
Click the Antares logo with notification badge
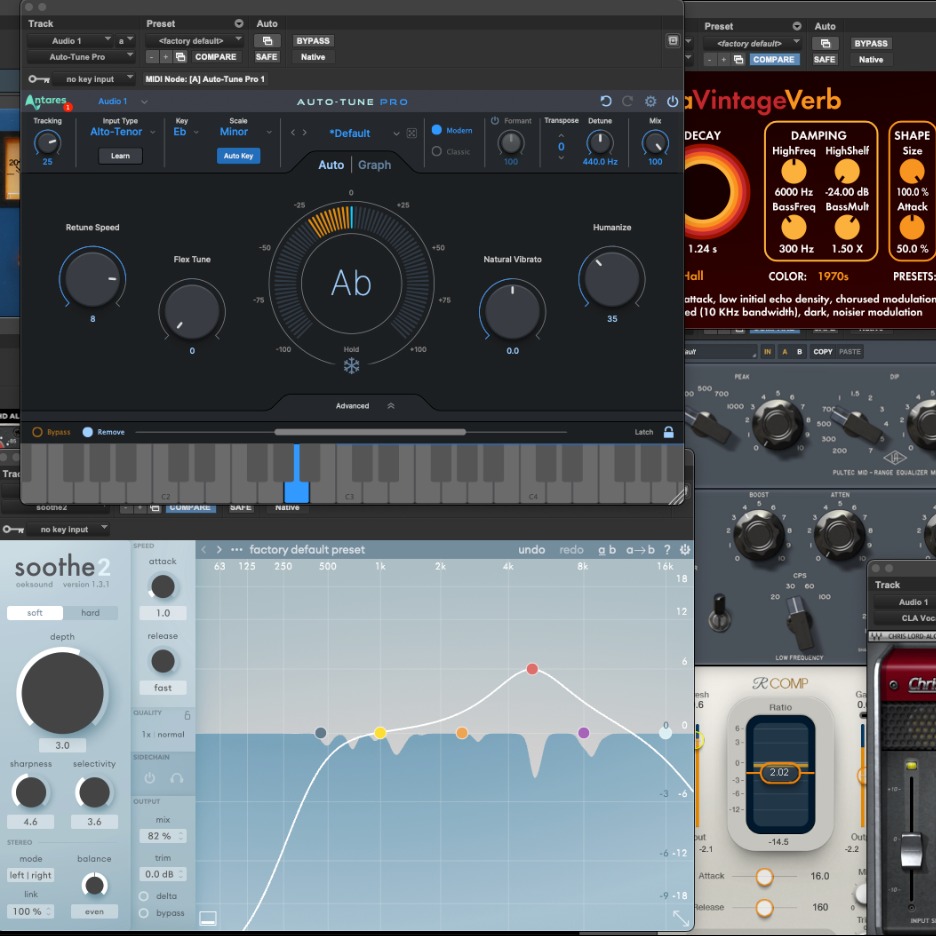(x=48, y=102)
